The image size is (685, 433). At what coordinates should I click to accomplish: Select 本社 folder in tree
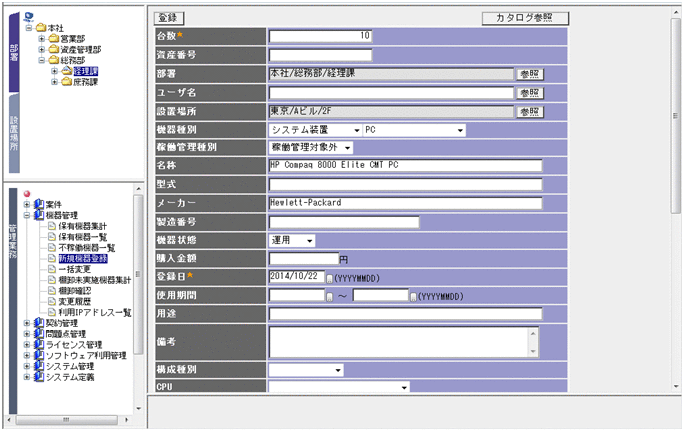pyautogui.click(x=50, y=28)
